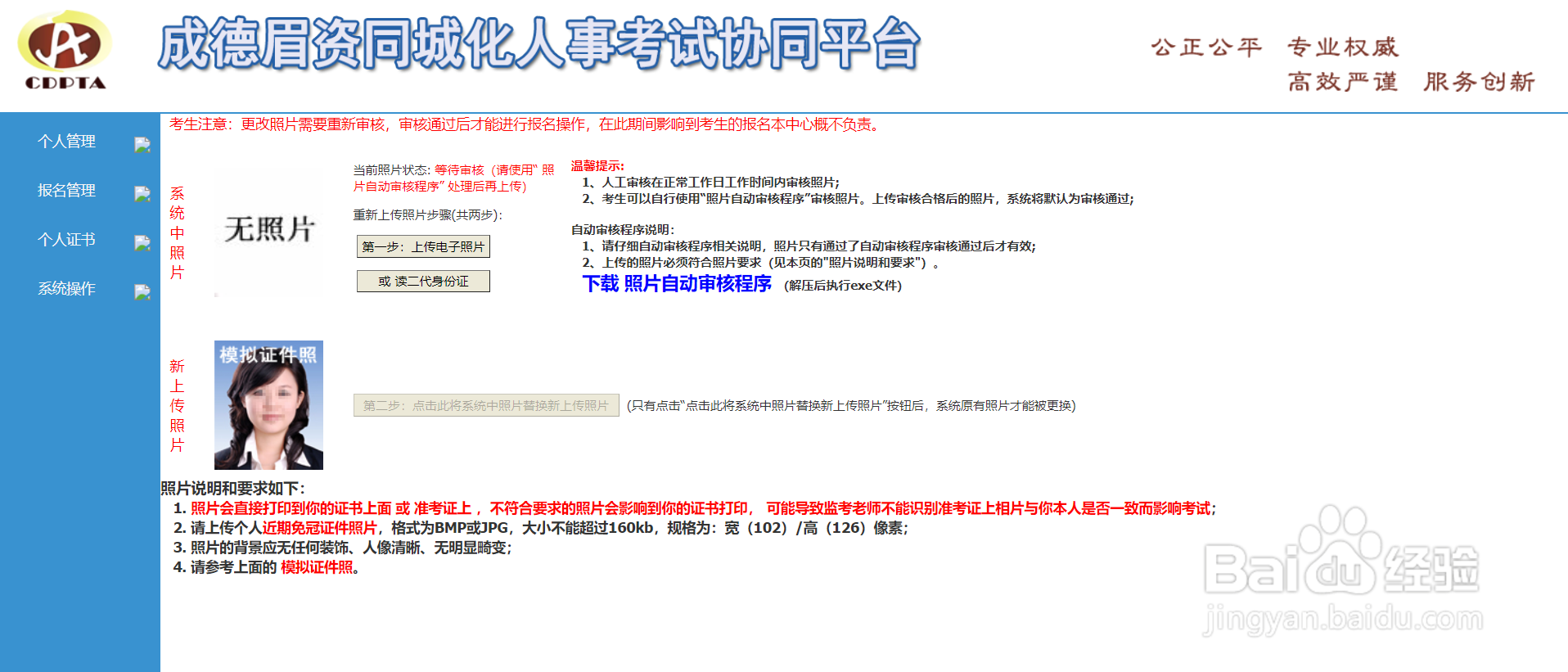Open the 个人管理 sidebar menu
Screen dimensions: 1568x672
[x=66, y=142]
